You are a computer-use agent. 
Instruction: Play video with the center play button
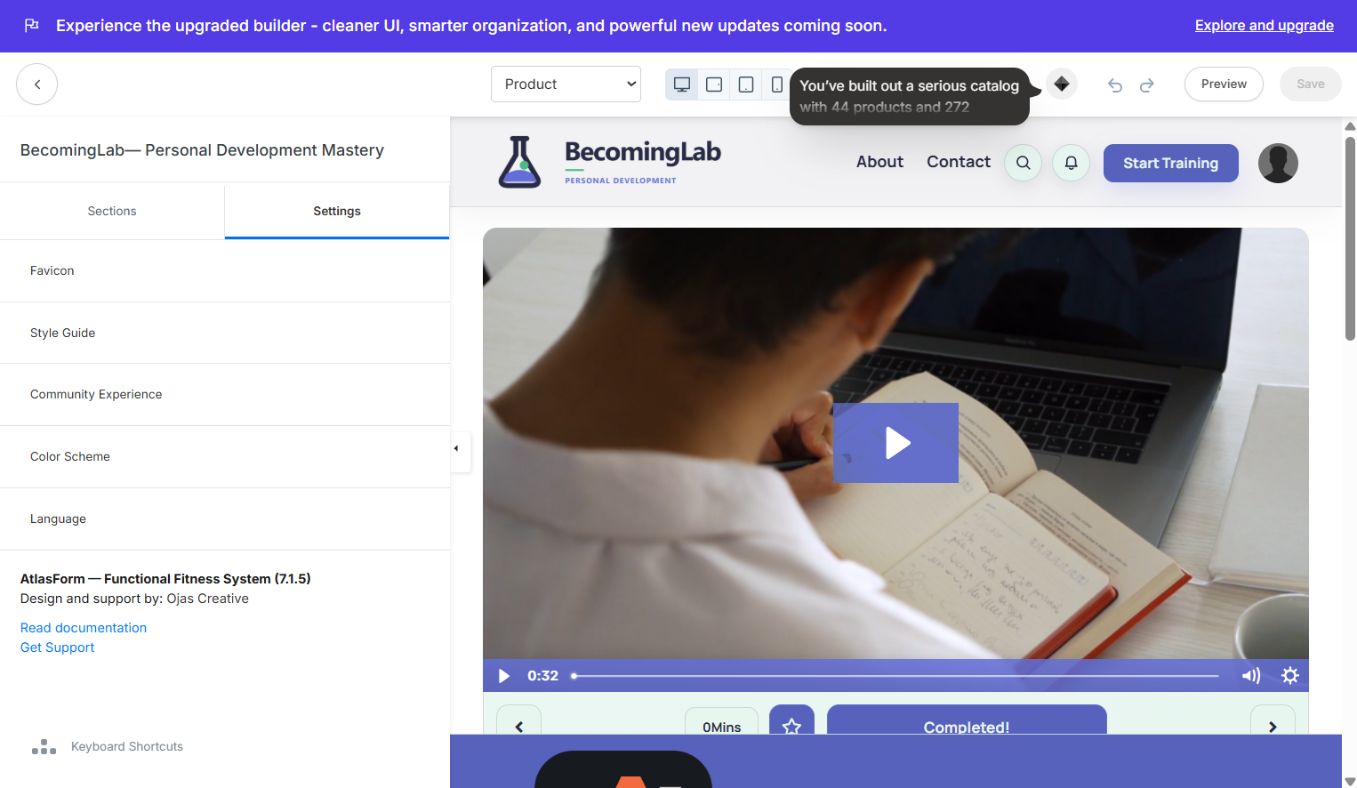click(896, 443)
